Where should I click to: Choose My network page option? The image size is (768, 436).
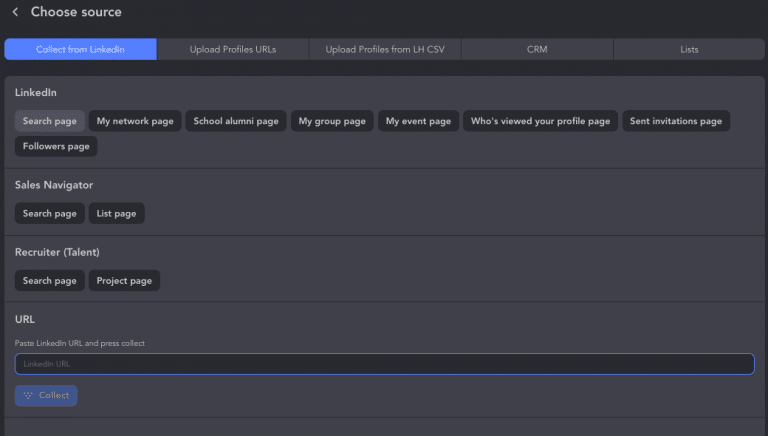tap(135, 121)
